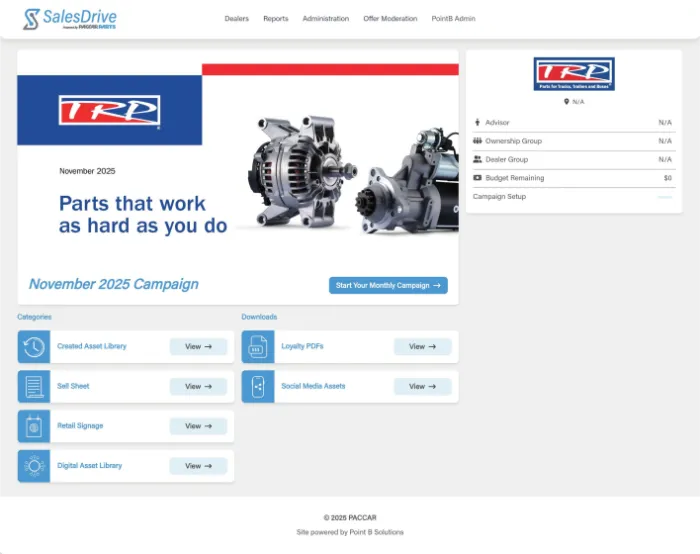Open the Administration menu
700x554 pixels.
pyautogui.click(x=325, y=19)
